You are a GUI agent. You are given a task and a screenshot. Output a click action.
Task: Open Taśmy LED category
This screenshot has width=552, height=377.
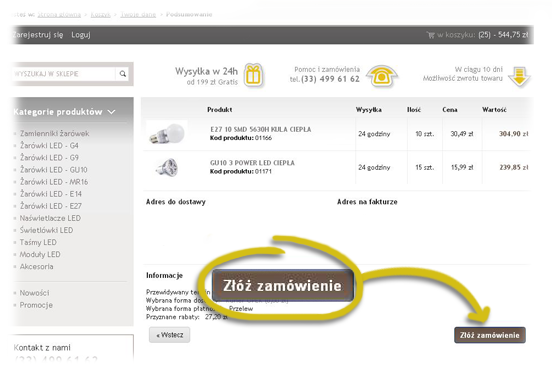click(x=38, y=242)
